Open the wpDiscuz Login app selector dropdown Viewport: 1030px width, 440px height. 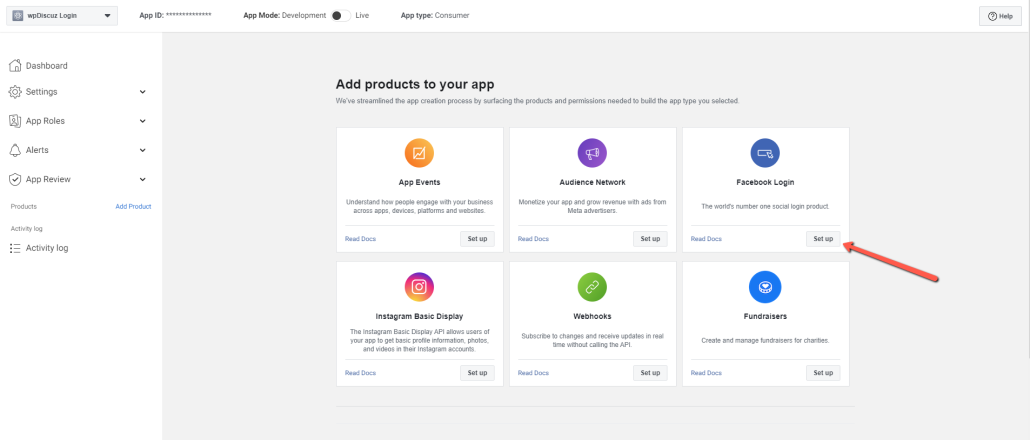point(64,16)
